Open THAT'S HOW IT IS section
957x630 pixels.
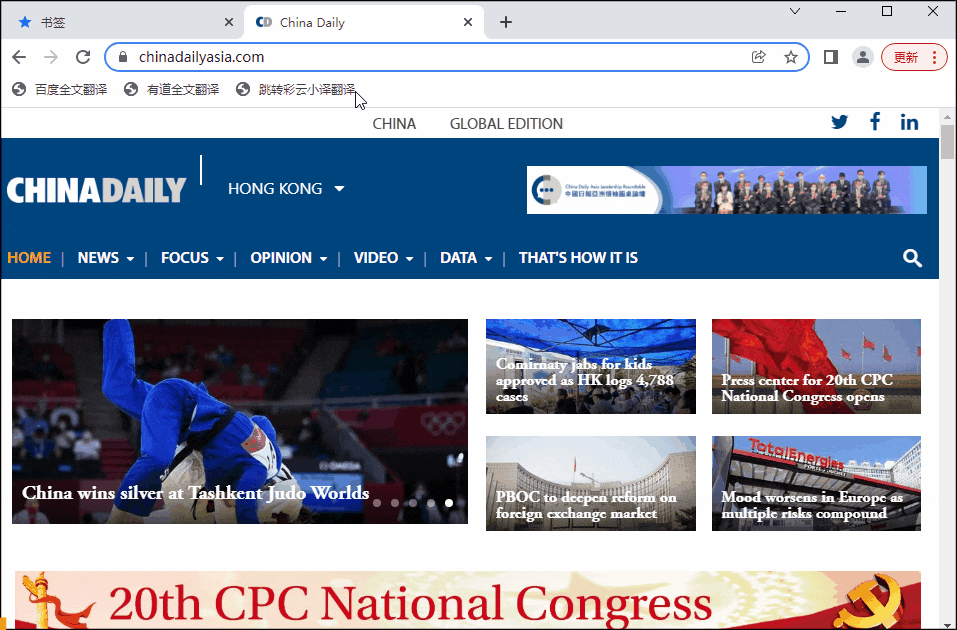(x=578, y=258)
